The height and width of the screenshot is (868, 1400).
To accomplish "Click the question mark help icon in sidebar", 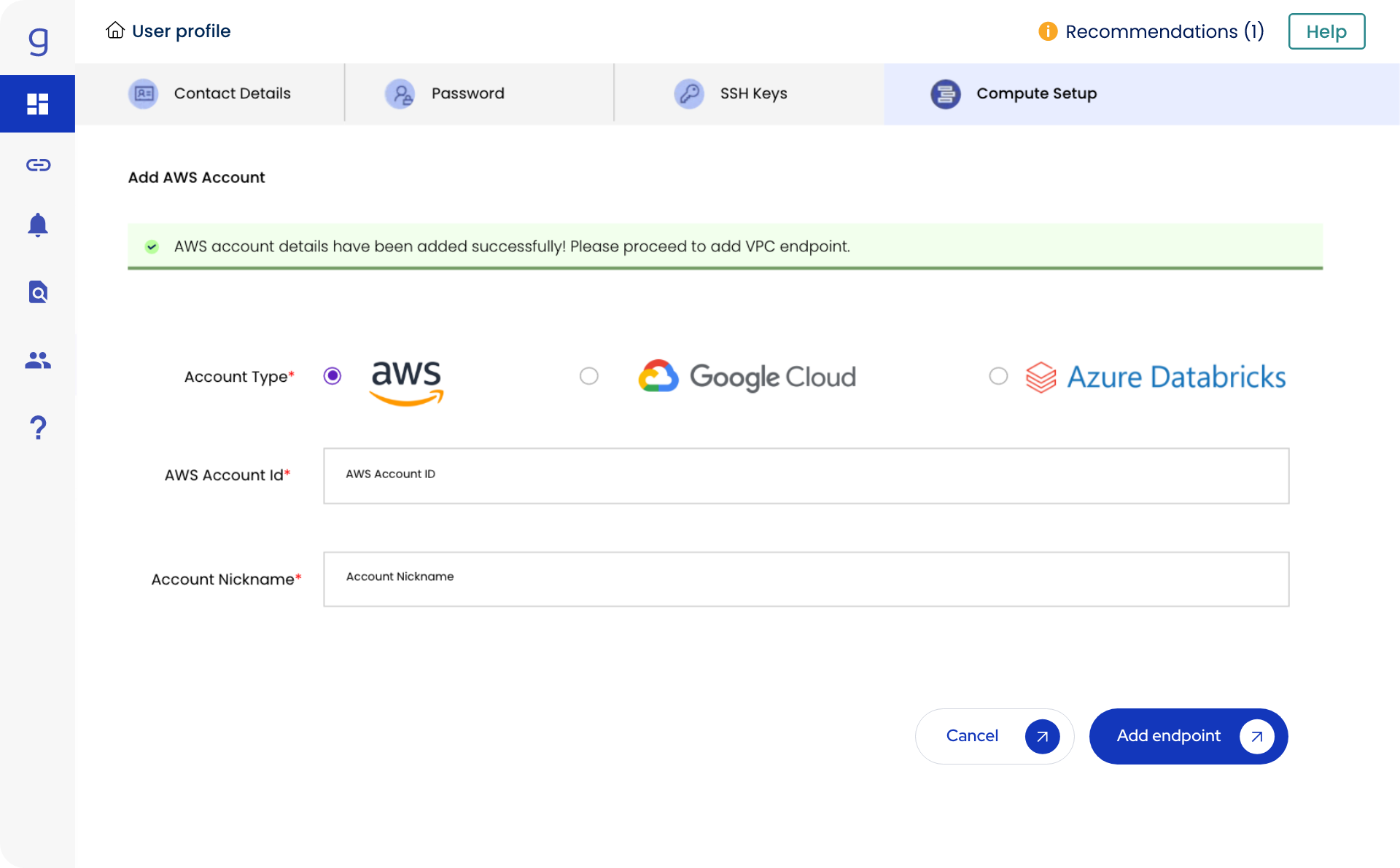I will point(38,427).
